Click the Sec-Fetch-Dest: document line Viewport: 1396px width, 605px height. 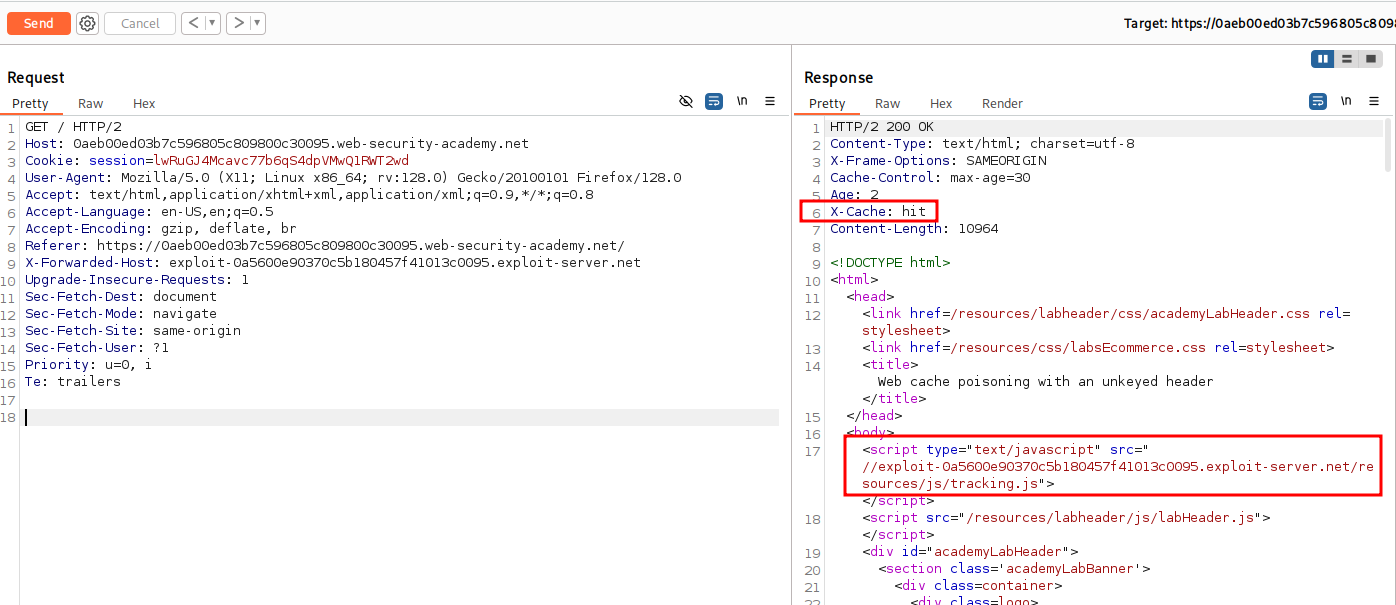[121, 297]
